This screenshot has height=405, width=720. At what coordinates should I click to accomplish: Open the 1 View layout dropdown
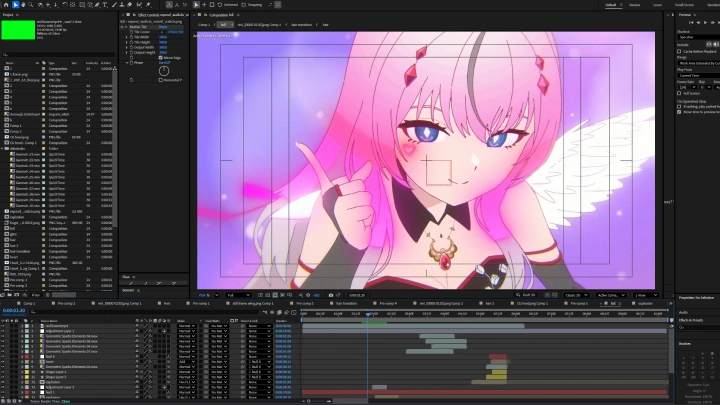(646, 295)
